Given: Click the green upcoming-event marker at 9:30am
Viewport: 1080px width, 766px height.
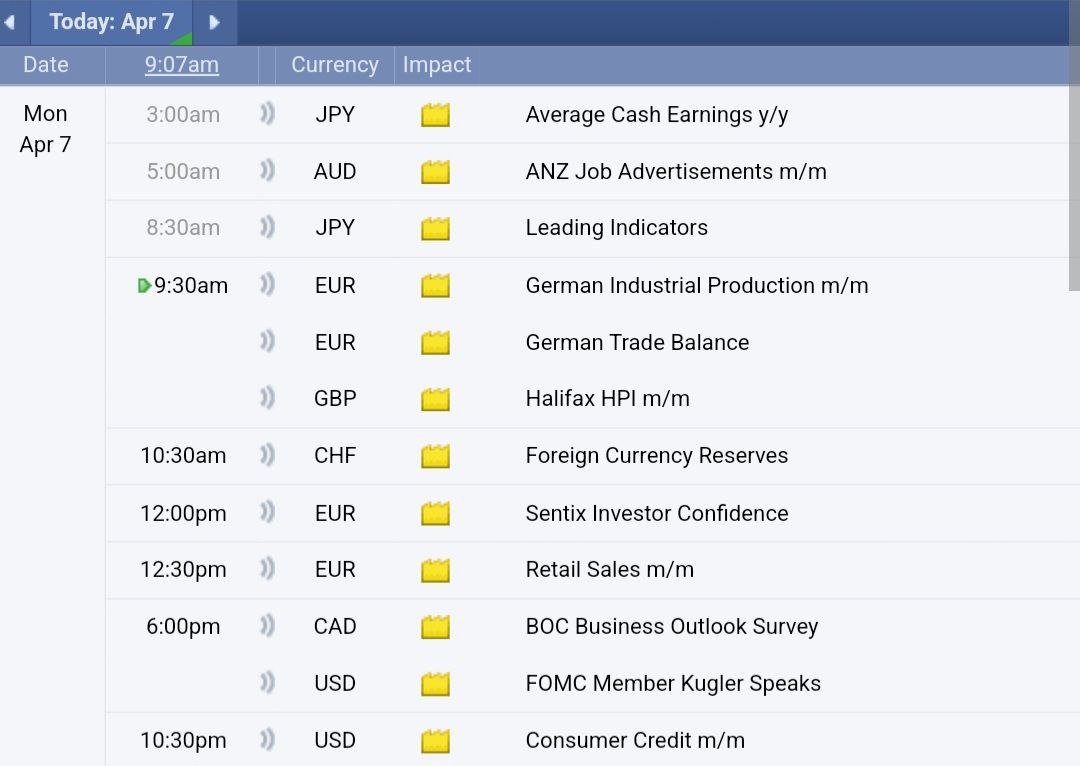Looking at the screenshot, I should click(x=143, y=285).
